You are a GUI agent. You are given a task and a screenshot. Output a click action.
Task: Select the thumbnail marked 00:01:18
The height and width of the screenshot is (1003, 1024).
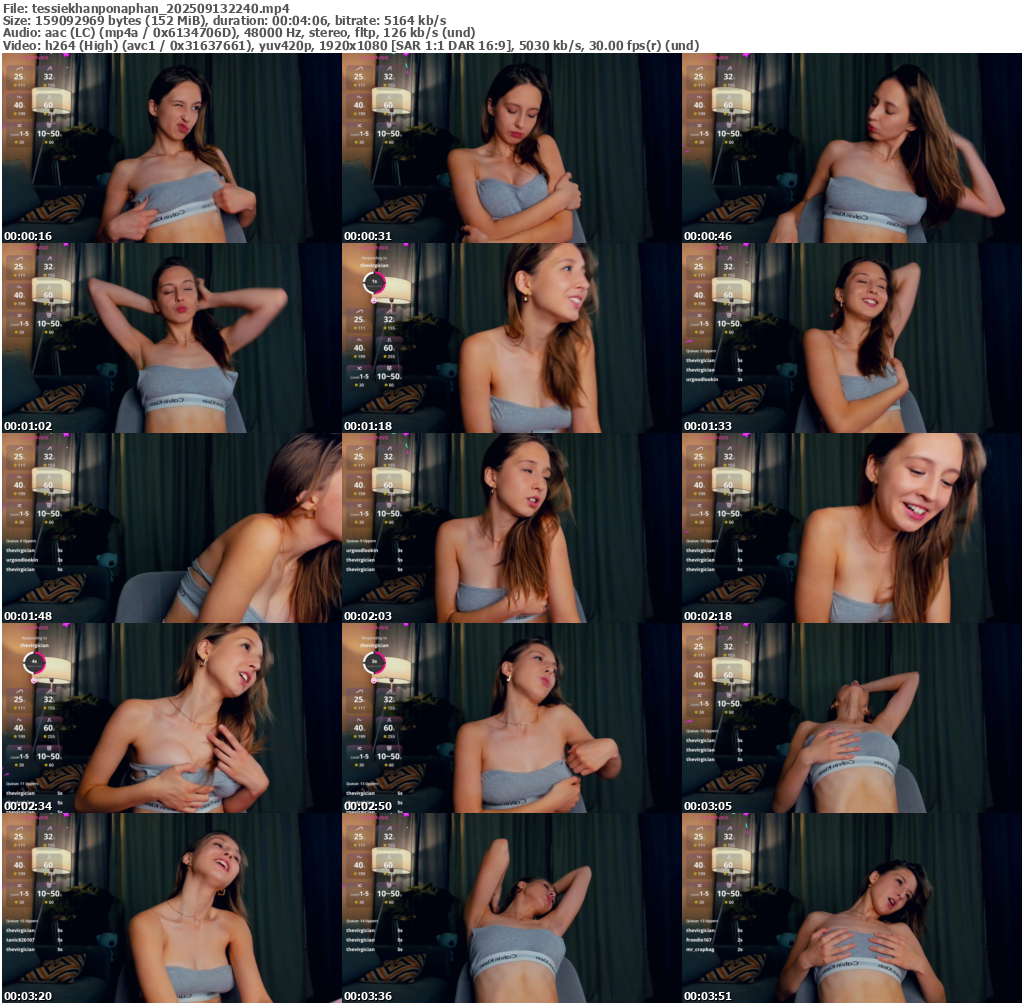pyautogui.click(x=511, y=338)
